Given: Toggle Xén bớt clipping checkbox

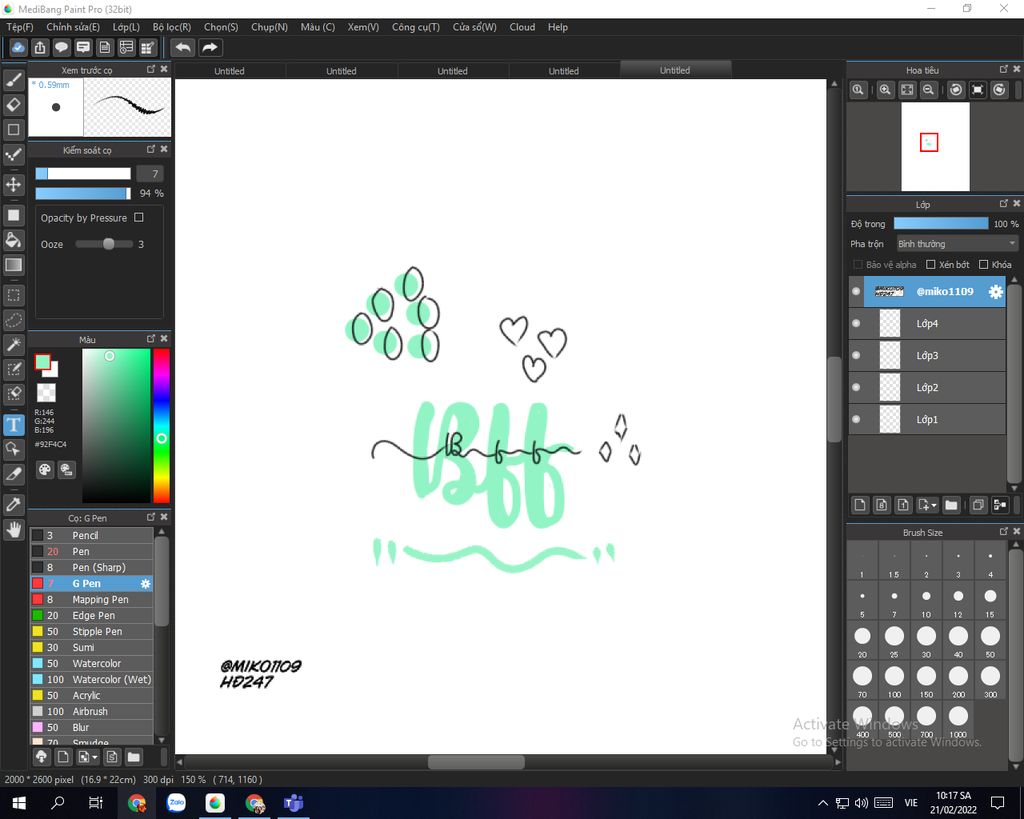Looking at the screenshot, I should pyautogui.click(x=931, y=265).
